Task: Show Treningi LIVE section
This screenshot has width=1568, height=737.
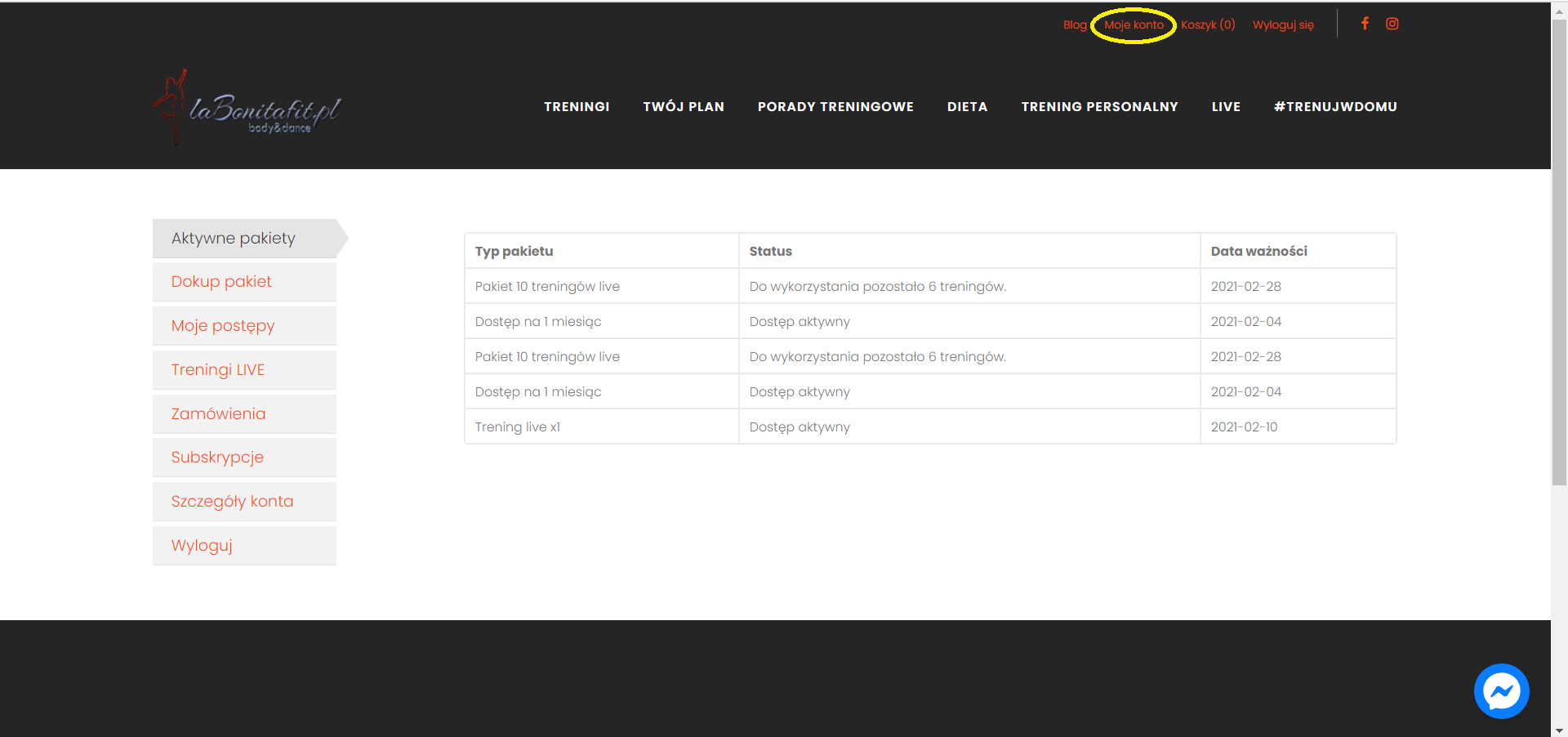Action: 218,370
